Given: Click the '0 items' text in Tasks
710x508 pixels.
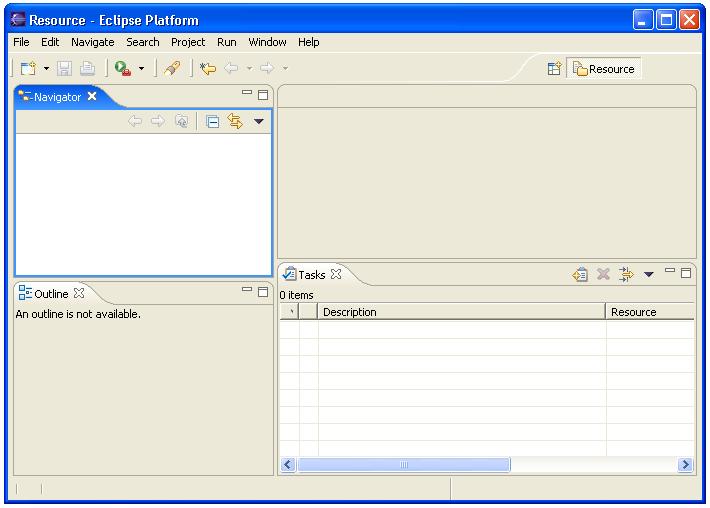Looking at the screenshot, I should pos(297,295).
